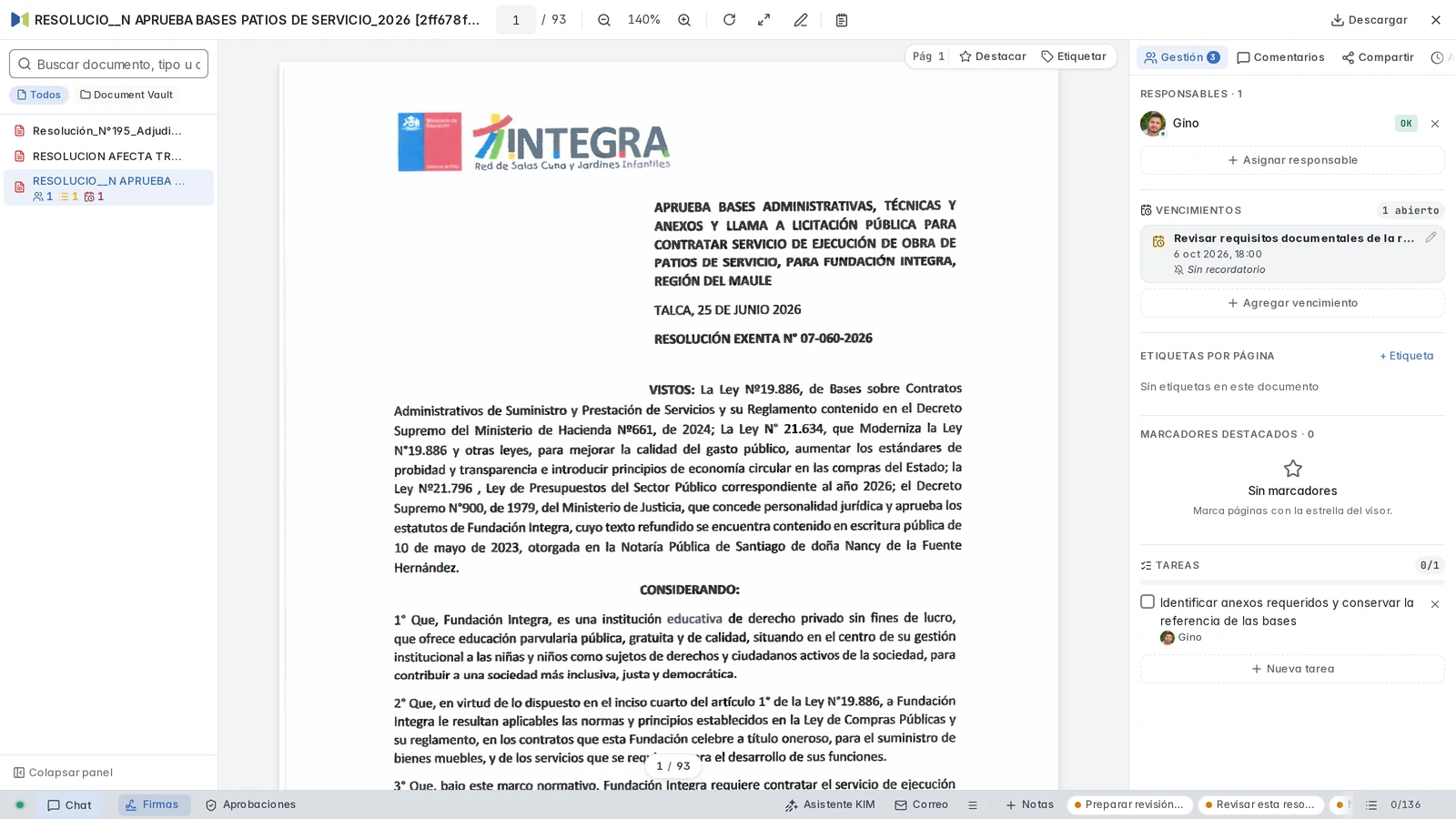The width and height of the screenshot is (1456, 819).
Task: Delete the Identificar anexos task
Action: (1435, 604)
